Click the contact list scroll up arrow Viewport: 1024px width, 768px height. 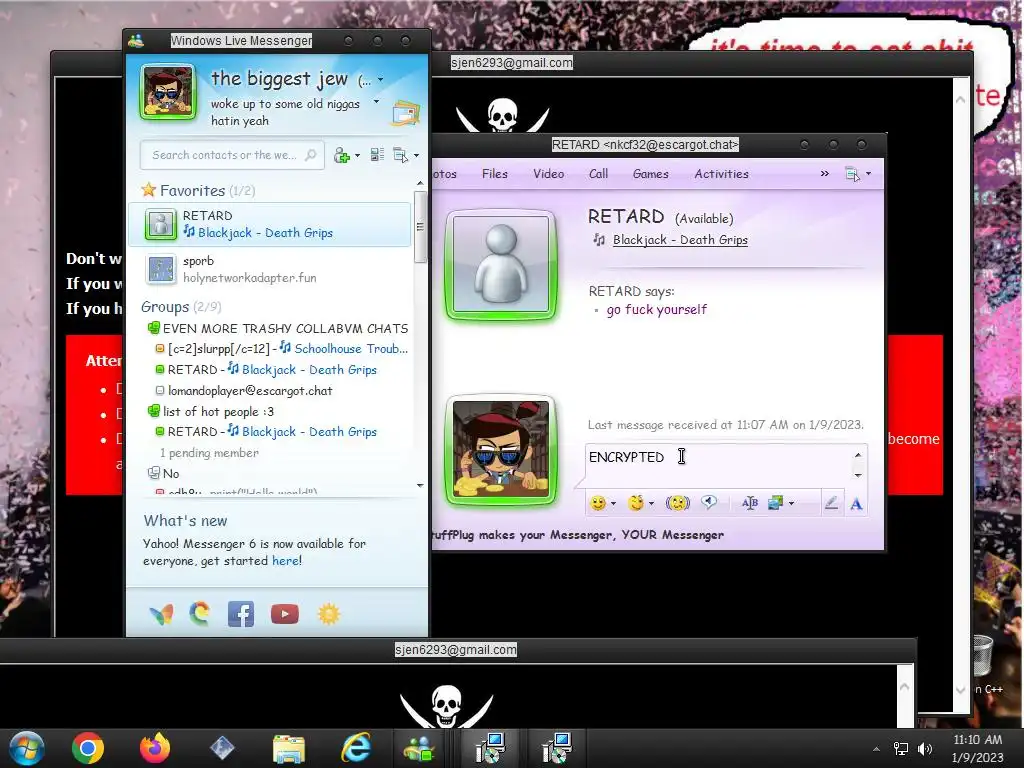420,184
